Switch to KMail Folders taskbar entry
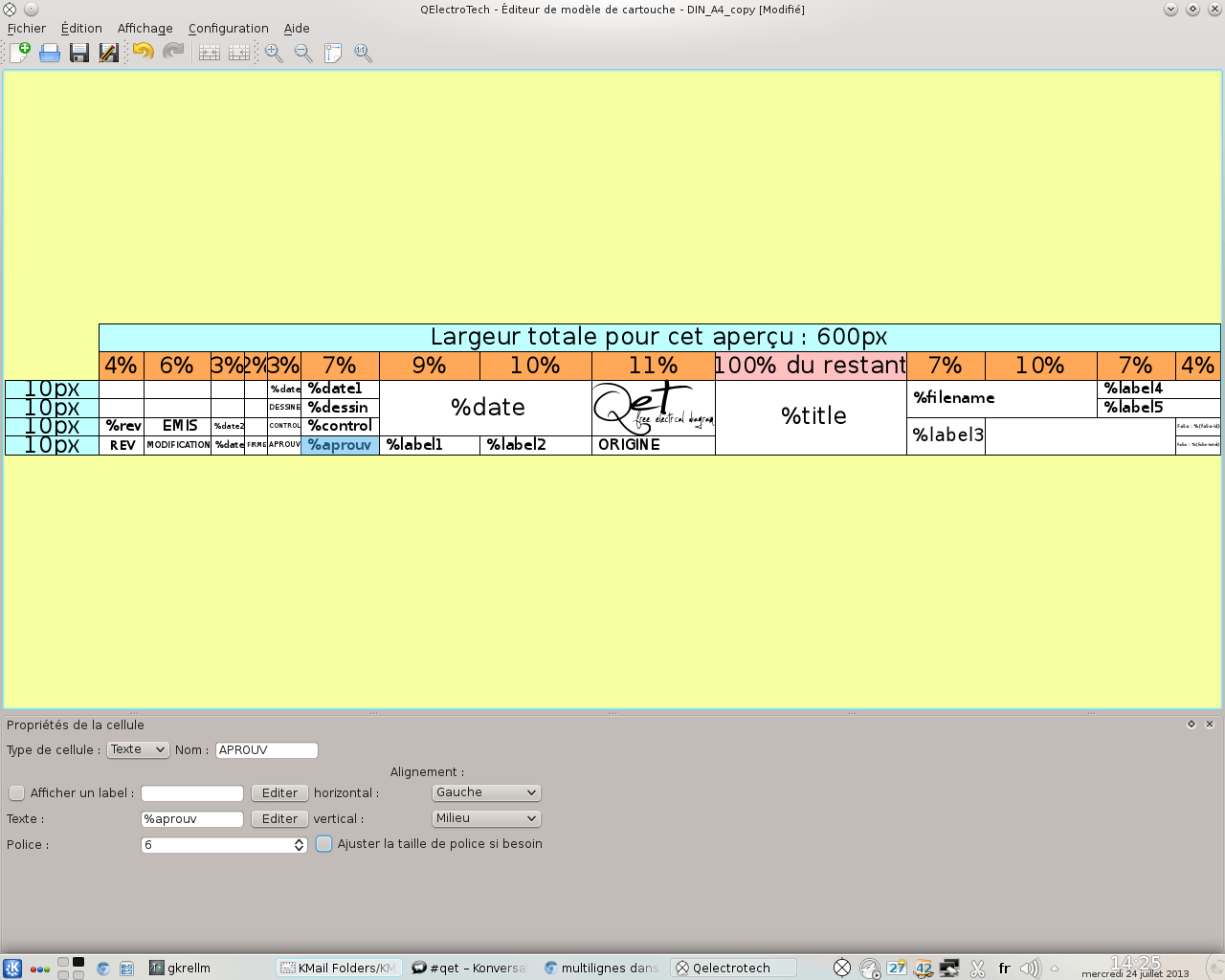The width and height of the screenshot is (1225, 980). 339,968
